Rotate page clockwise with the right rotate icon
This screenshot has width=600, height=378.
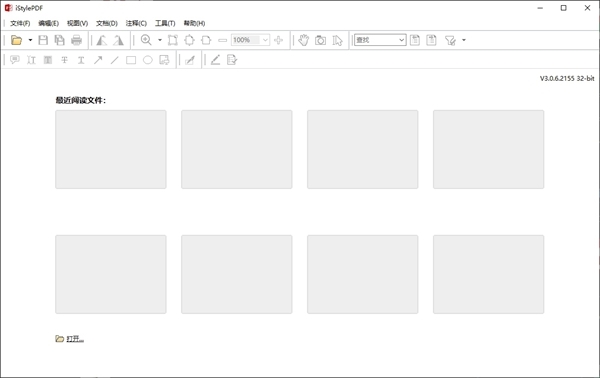tap(118, 40)
